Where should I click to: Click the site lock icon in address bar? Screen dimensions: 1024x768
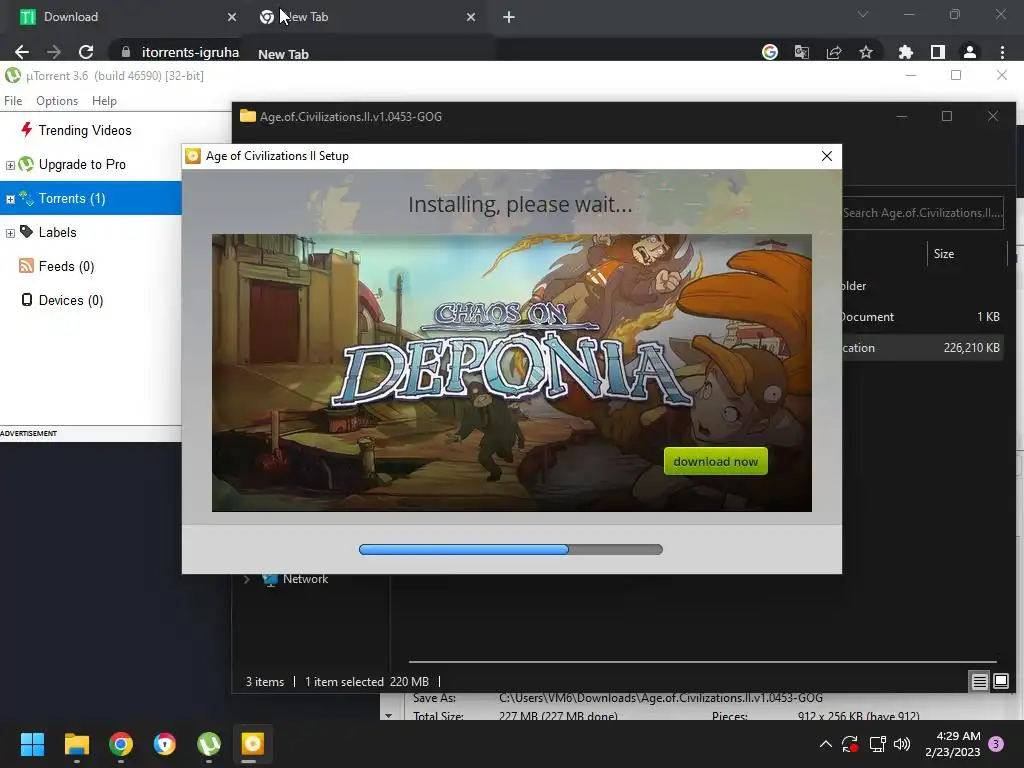point(126,52)
